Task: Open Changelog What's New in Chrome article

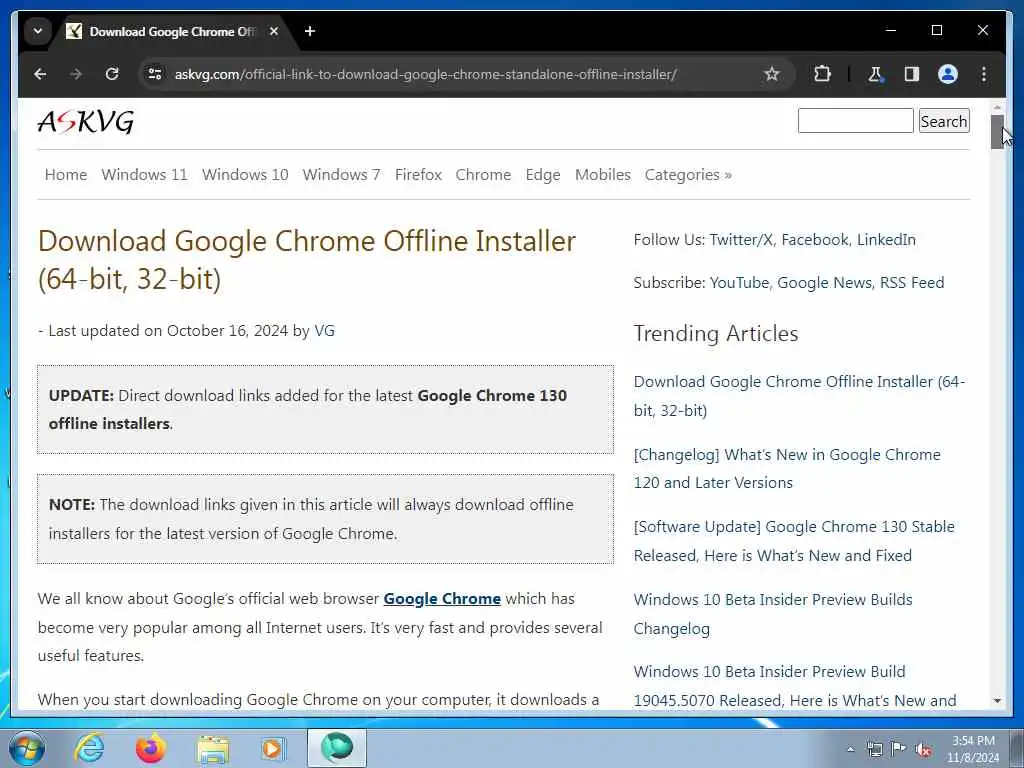Action: click(787, 468)
